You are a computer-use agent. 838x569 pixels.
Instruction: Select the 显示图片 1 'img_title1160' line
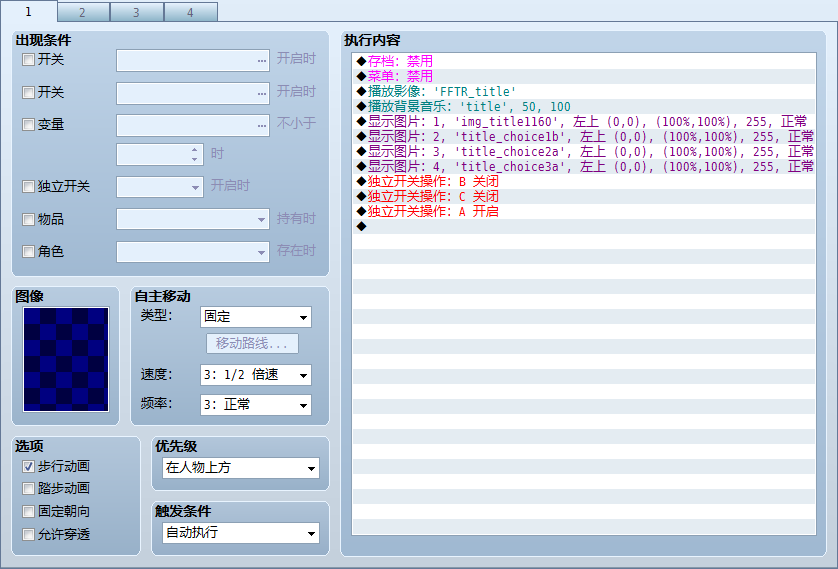[584, 121]
